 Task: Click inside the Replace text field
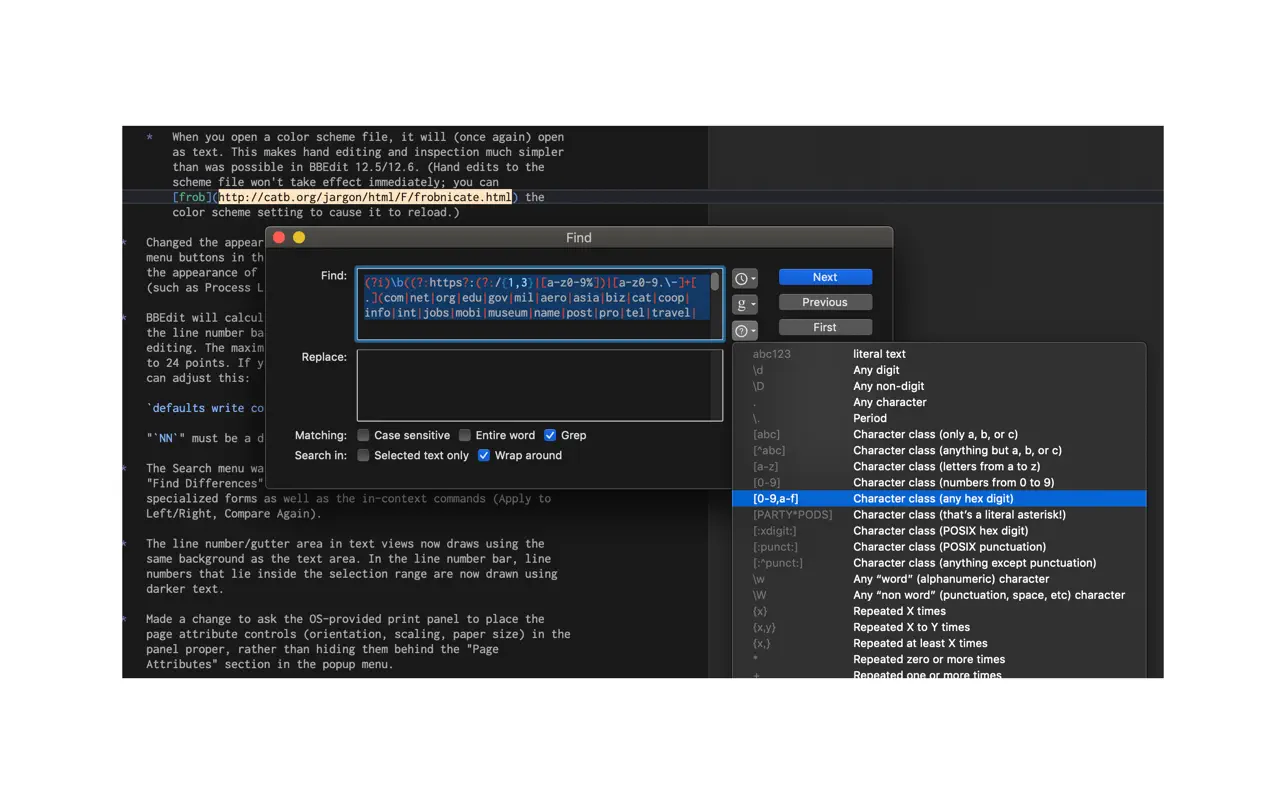540,385
